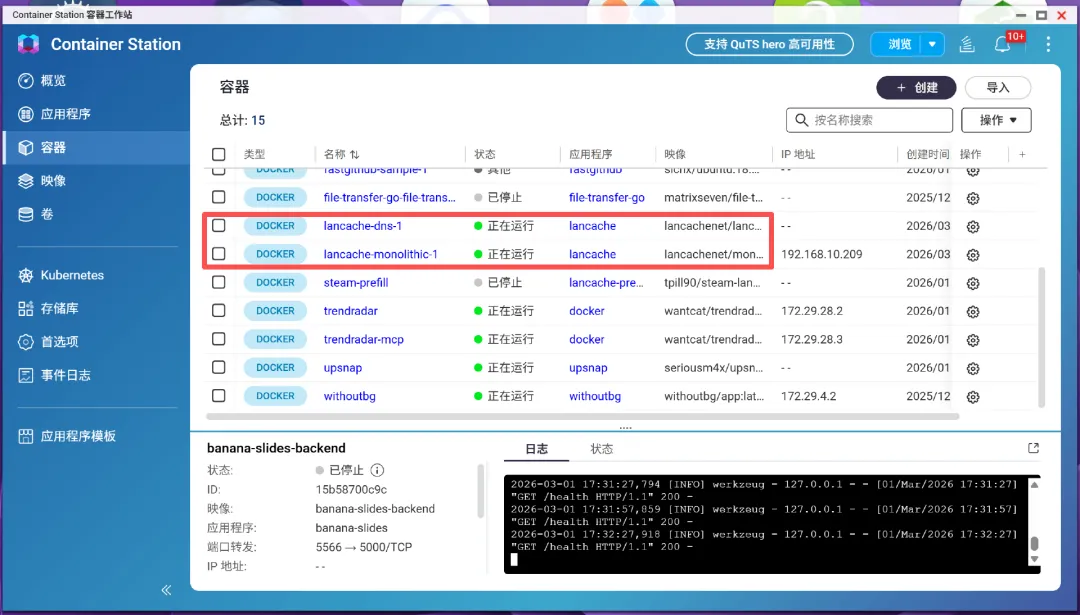Check the lancache-monolithic-1 checkbox
Viewport: 1080px width, 615px height.
point(218,253)
